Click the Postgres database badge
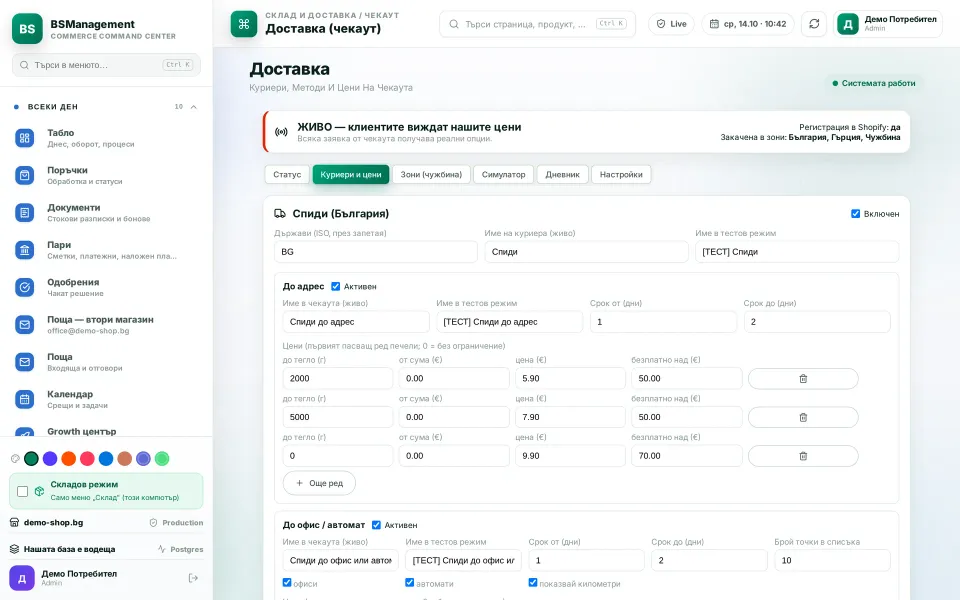This screenshot has height=600, width=960. (181, 549)
